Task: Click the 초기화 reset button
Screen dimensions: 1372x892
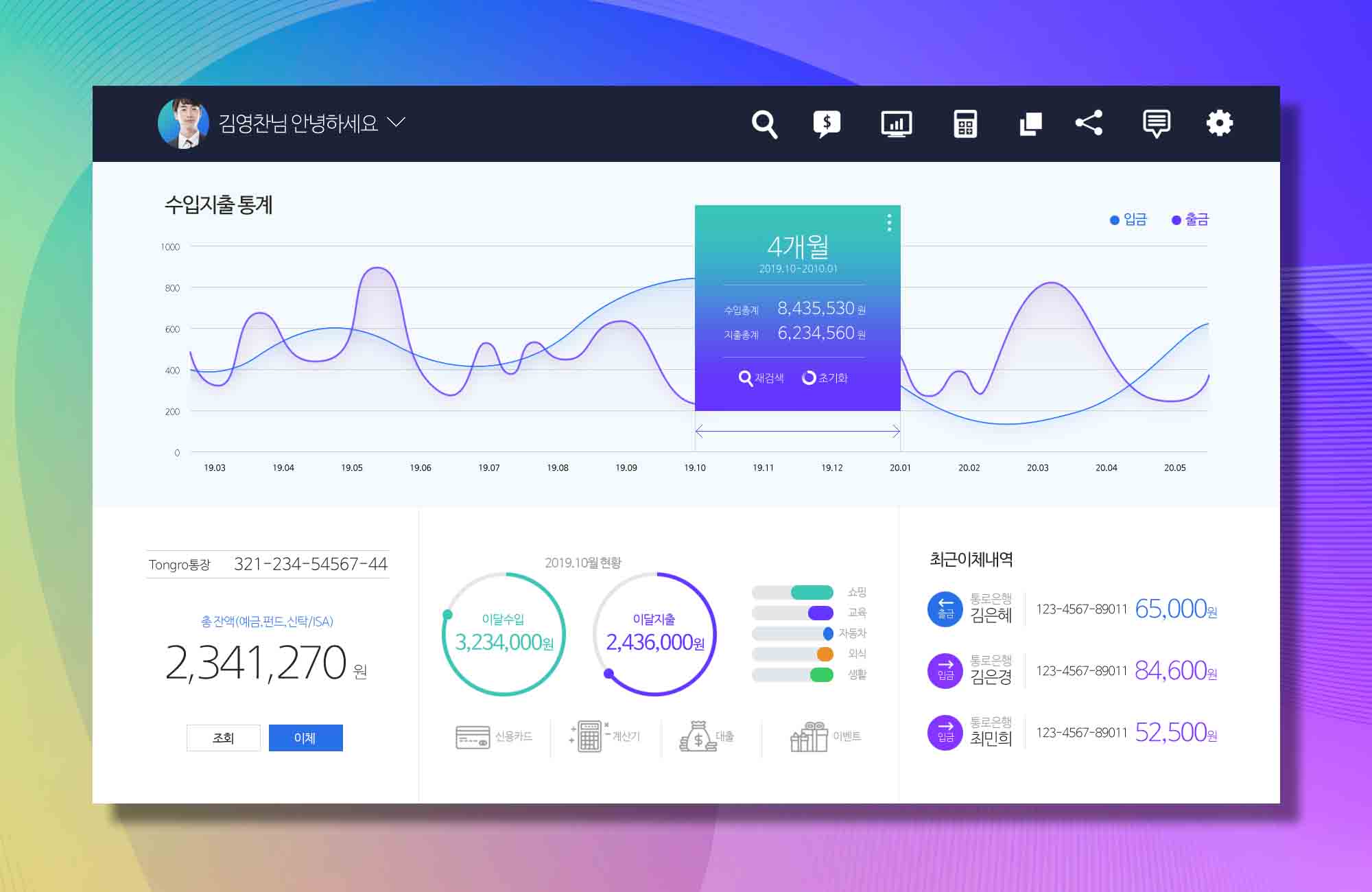Action: click(x=825, y=378)
